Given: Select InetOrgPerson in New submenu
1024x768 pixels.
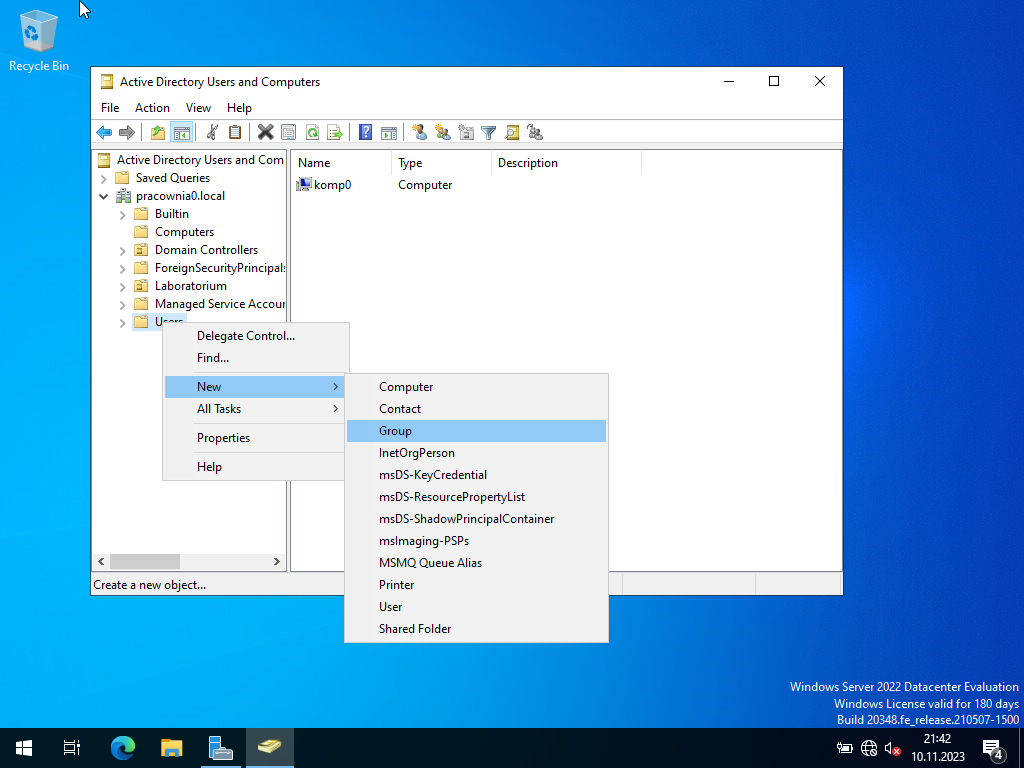Looking at the screenshot, I should [x=476, y=453].
